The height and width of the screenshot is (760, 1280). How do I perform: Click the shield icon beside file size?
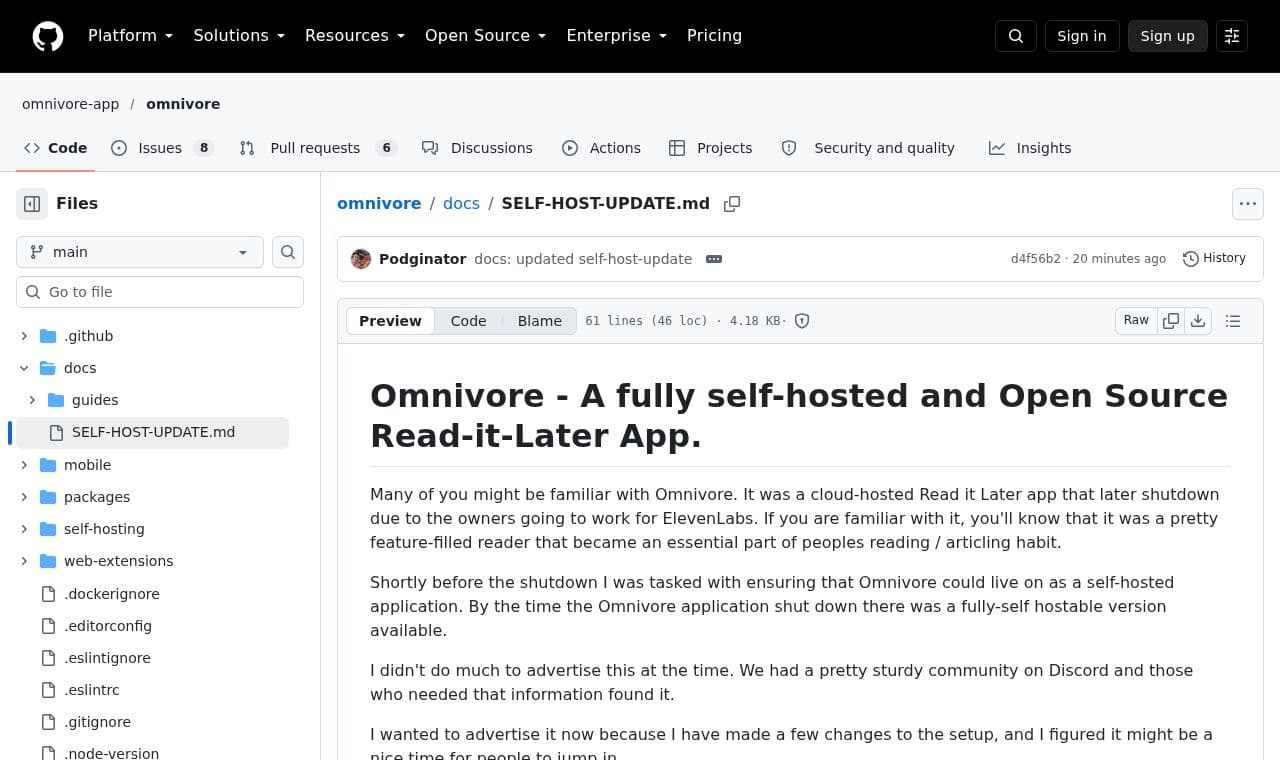[x=802, y=321]
